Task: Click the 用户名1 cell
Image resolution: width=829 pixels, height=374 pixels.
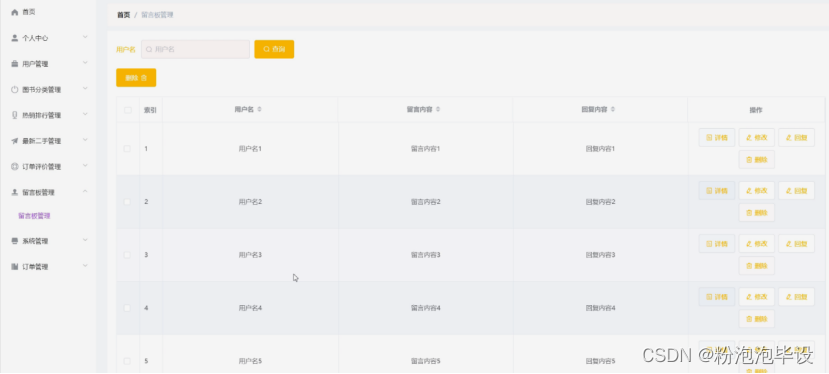Action: [250, 149]
